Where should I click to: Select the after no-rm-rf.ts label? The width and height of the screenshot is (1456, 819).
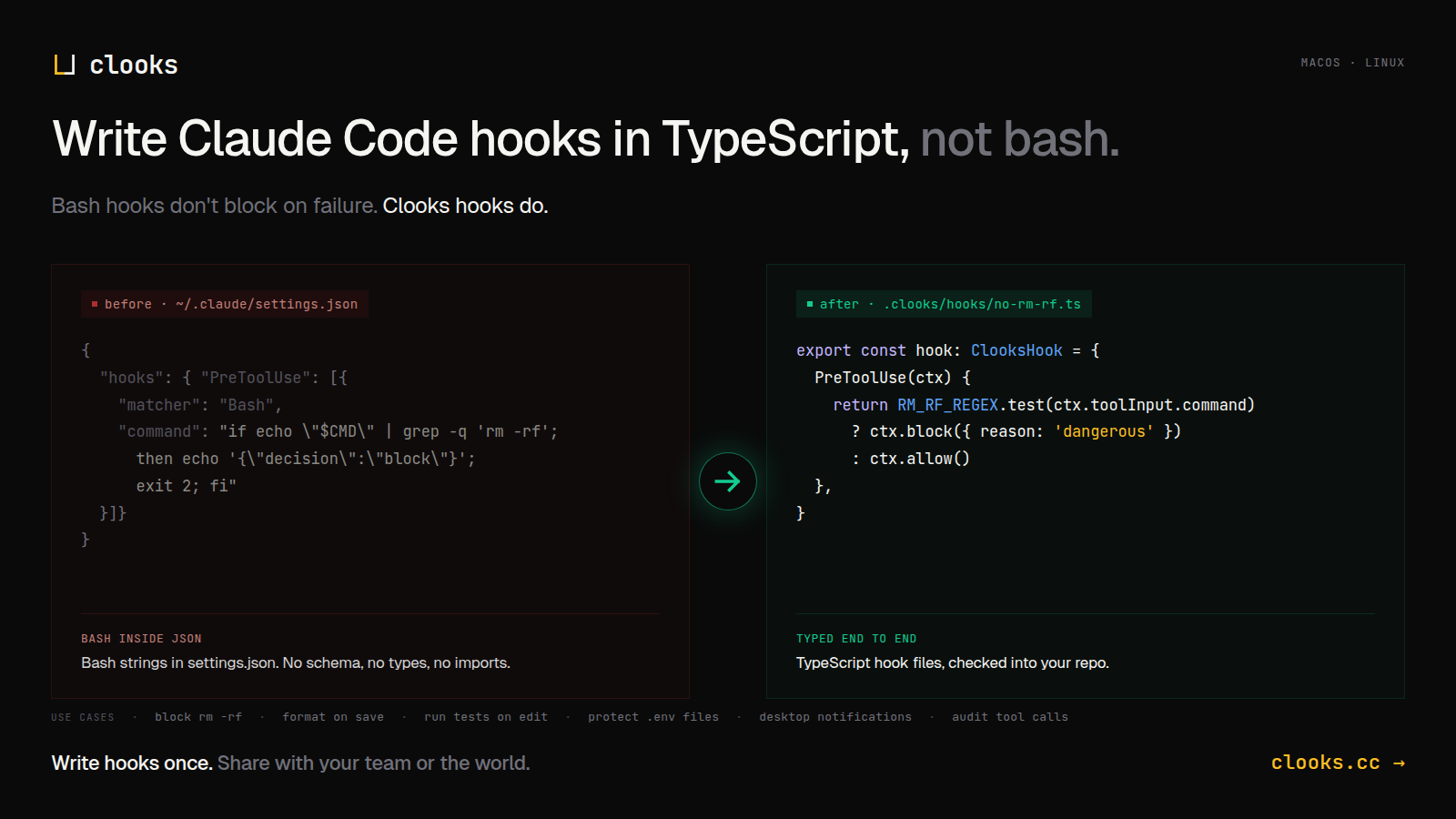pos(944,304)
